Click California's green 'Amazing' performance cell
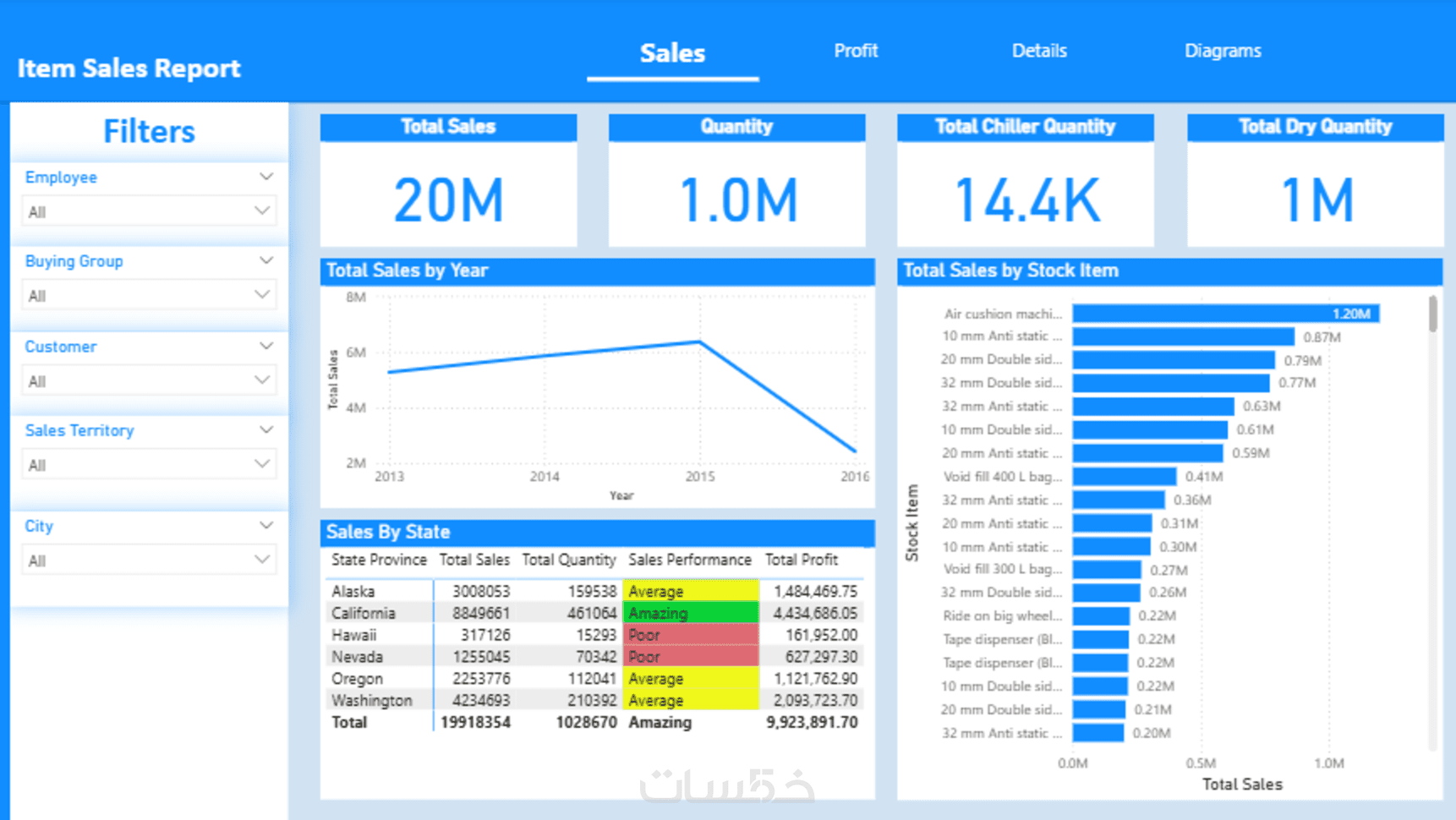The image size is (1456, 820). click(691, 613)
